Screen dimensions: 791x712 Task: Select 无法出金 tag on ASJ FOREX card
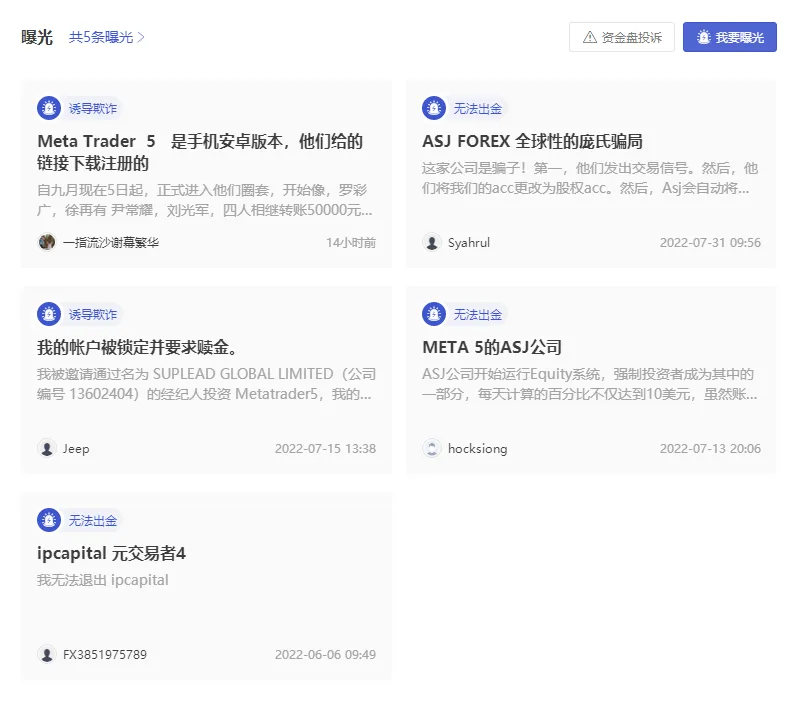click(x=477, y=108)
